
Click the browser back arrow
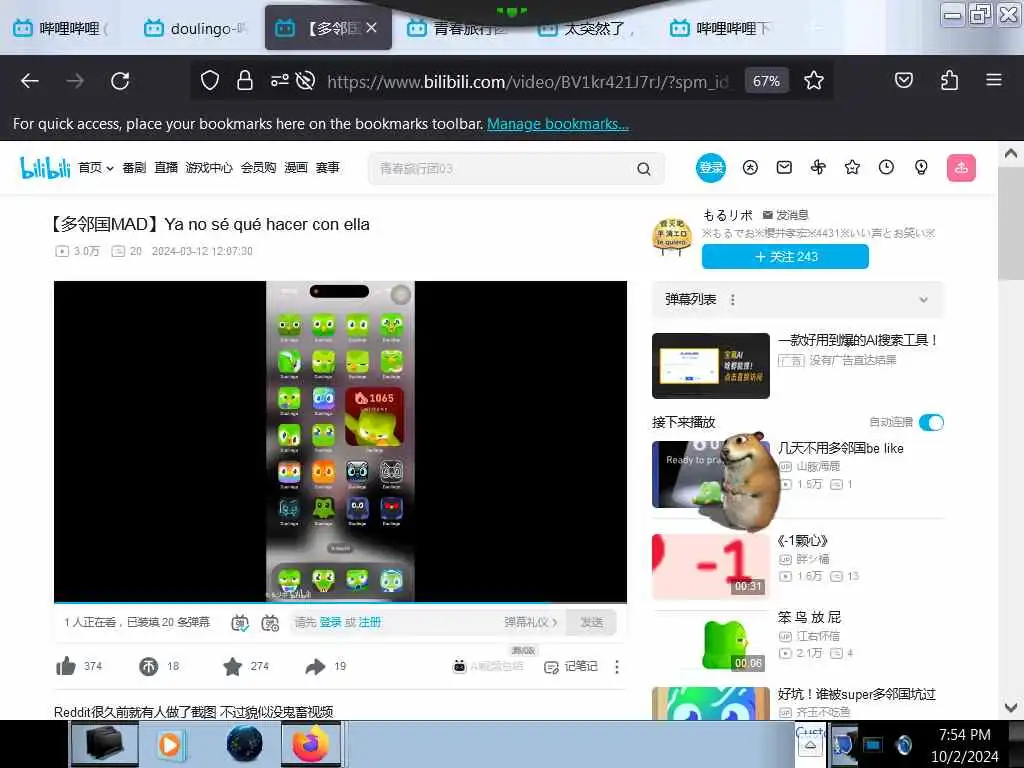(x=30, y=81)
